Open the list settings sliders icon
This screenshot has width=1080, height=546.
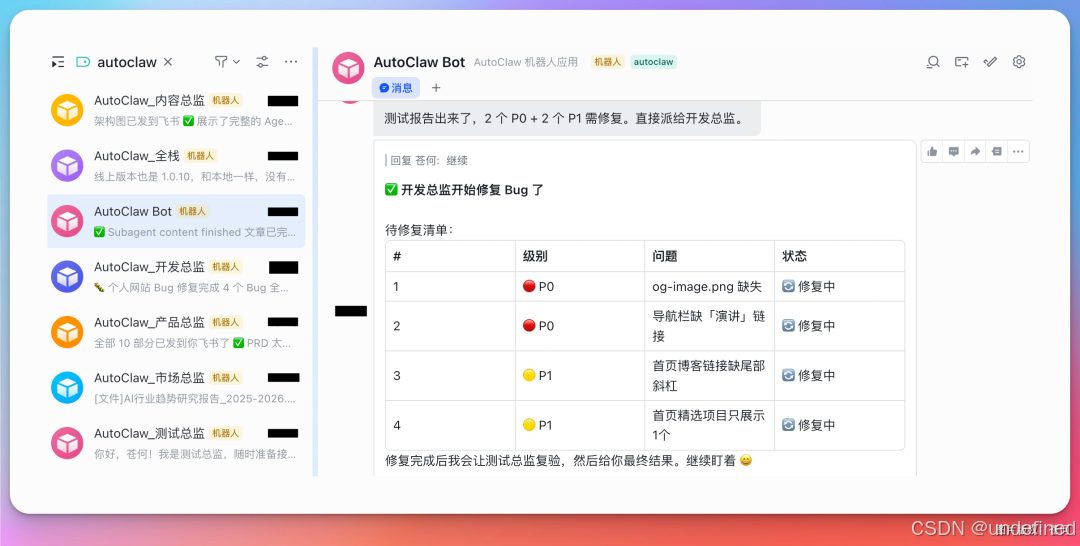(x=262, y=62)
